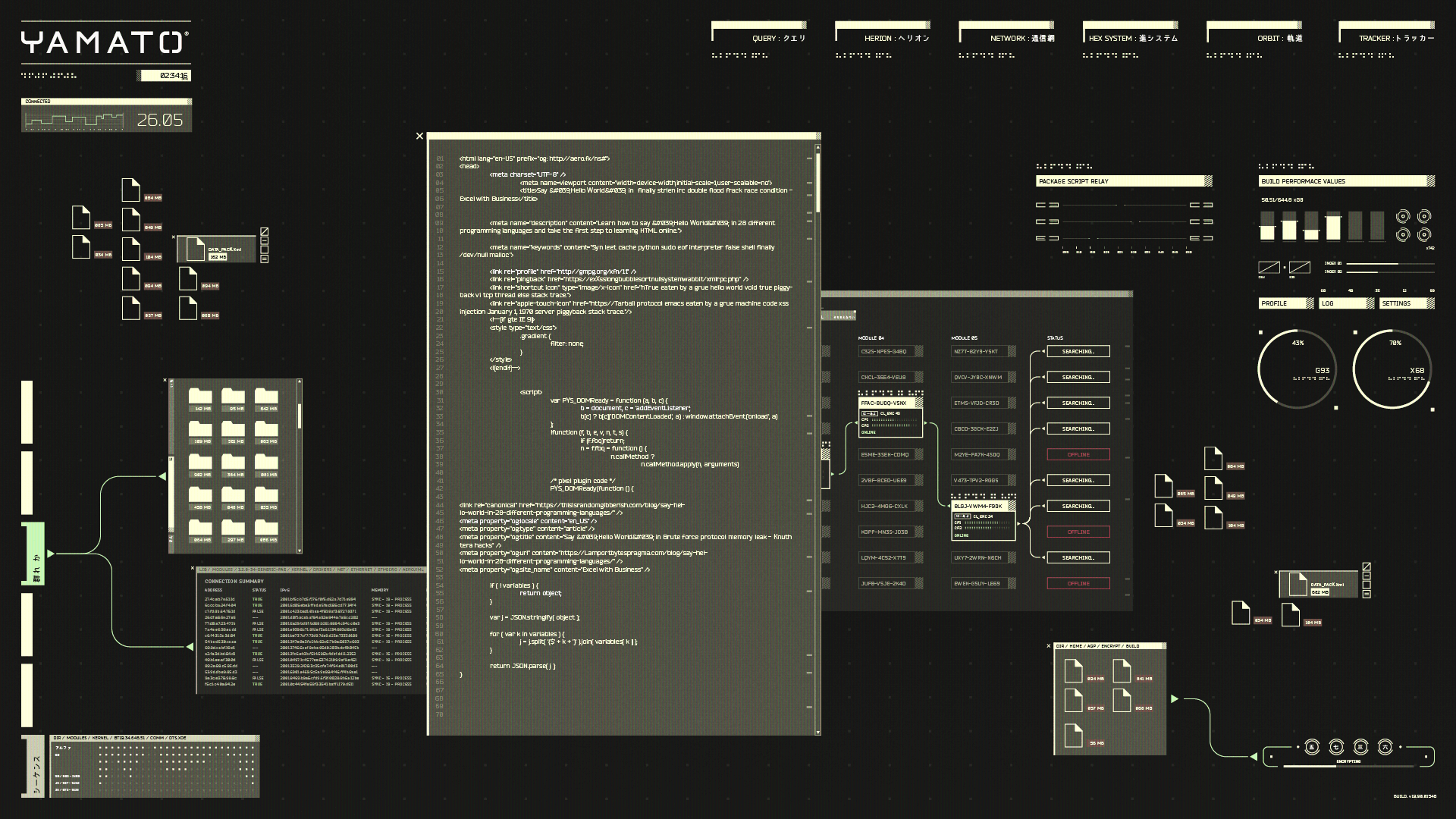Open the 189 MB folder icon
Screen dimensions: 1456x819
(x=200, y=428)
